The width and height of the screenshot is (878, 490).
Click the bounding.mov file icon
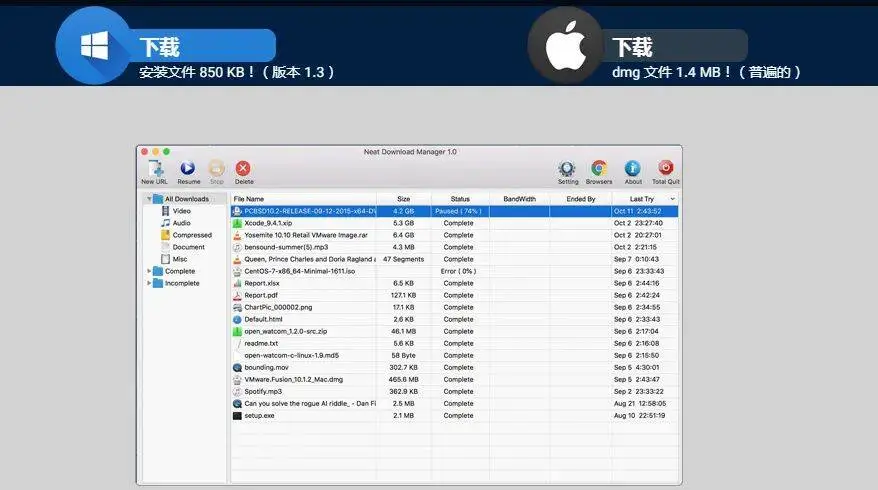[x=237, y=367]
